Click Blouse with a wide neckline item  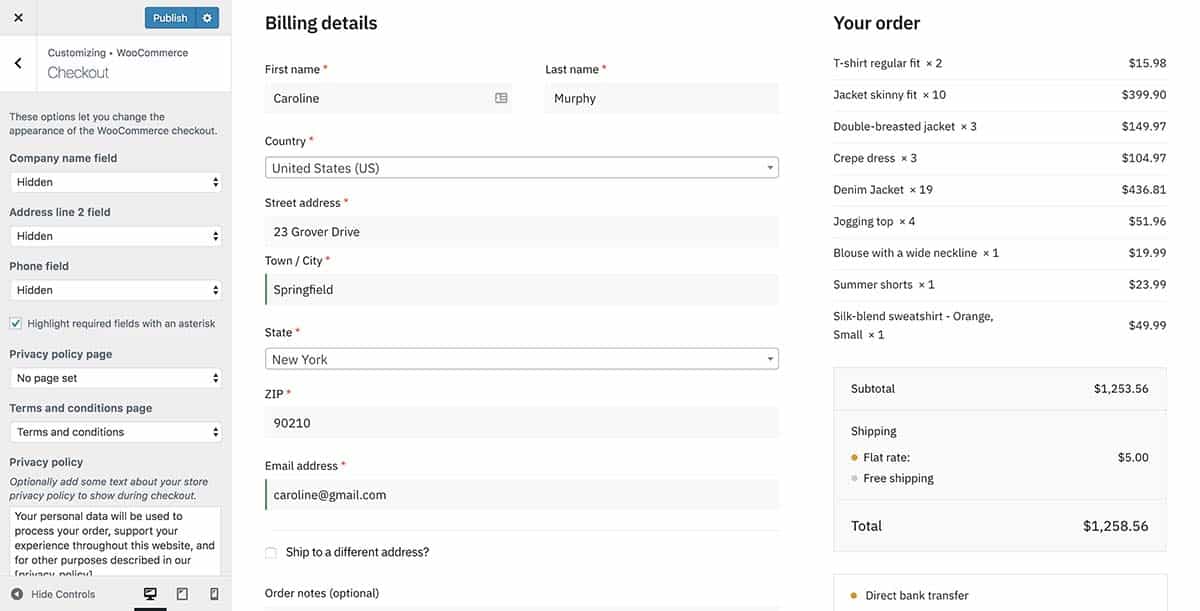[916, 253]
